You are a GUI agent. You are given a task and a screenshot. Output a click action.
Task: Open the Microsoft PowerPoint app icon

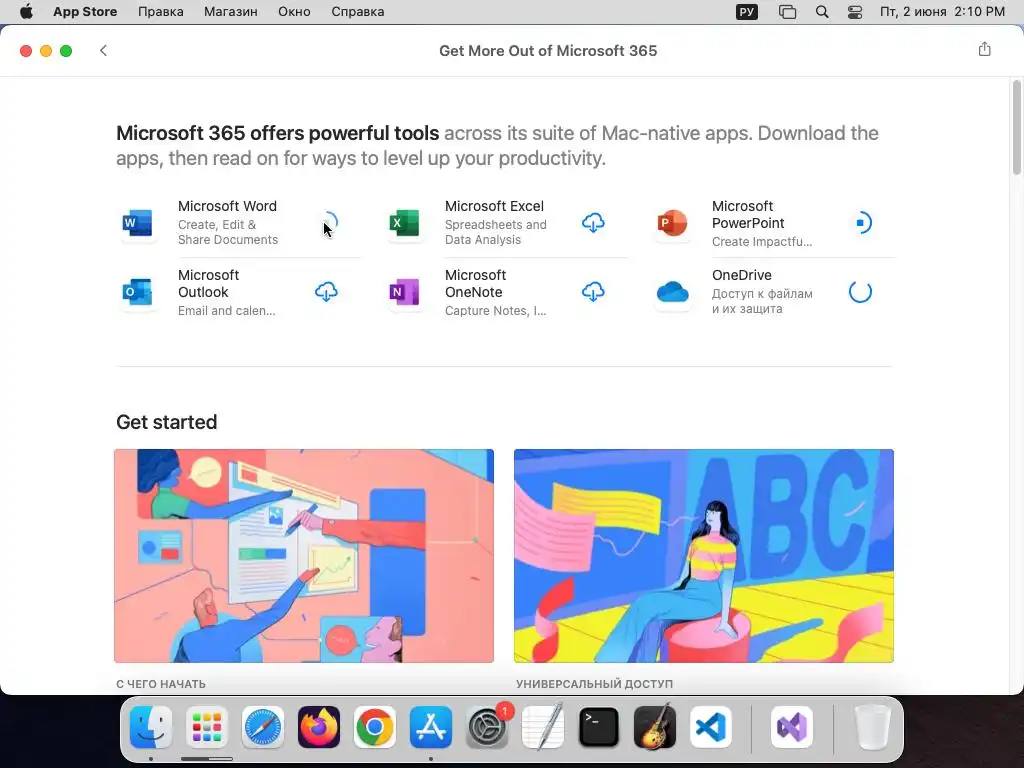point(672,223)
